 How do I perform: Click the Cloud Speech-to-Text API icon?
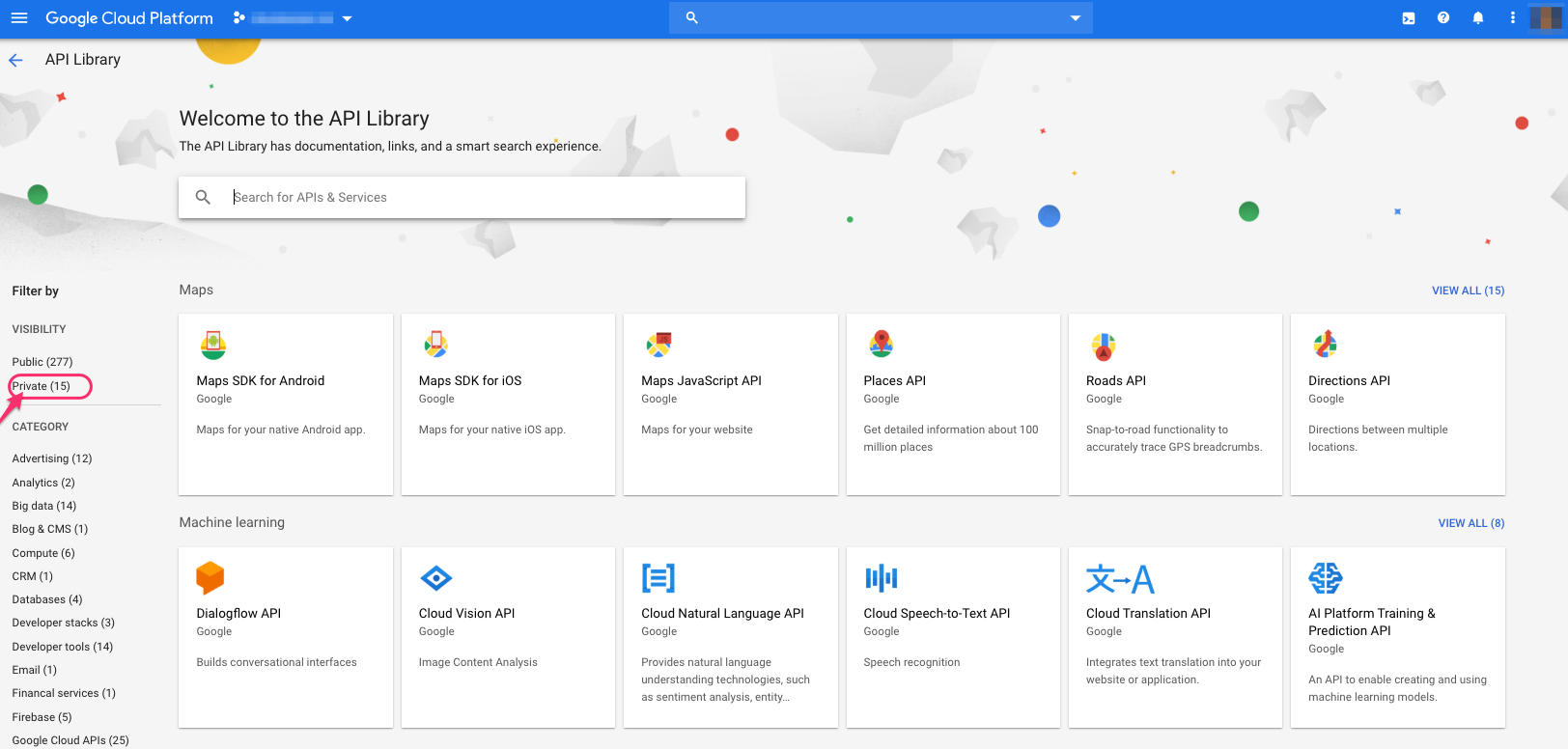[x=882, y=578]
